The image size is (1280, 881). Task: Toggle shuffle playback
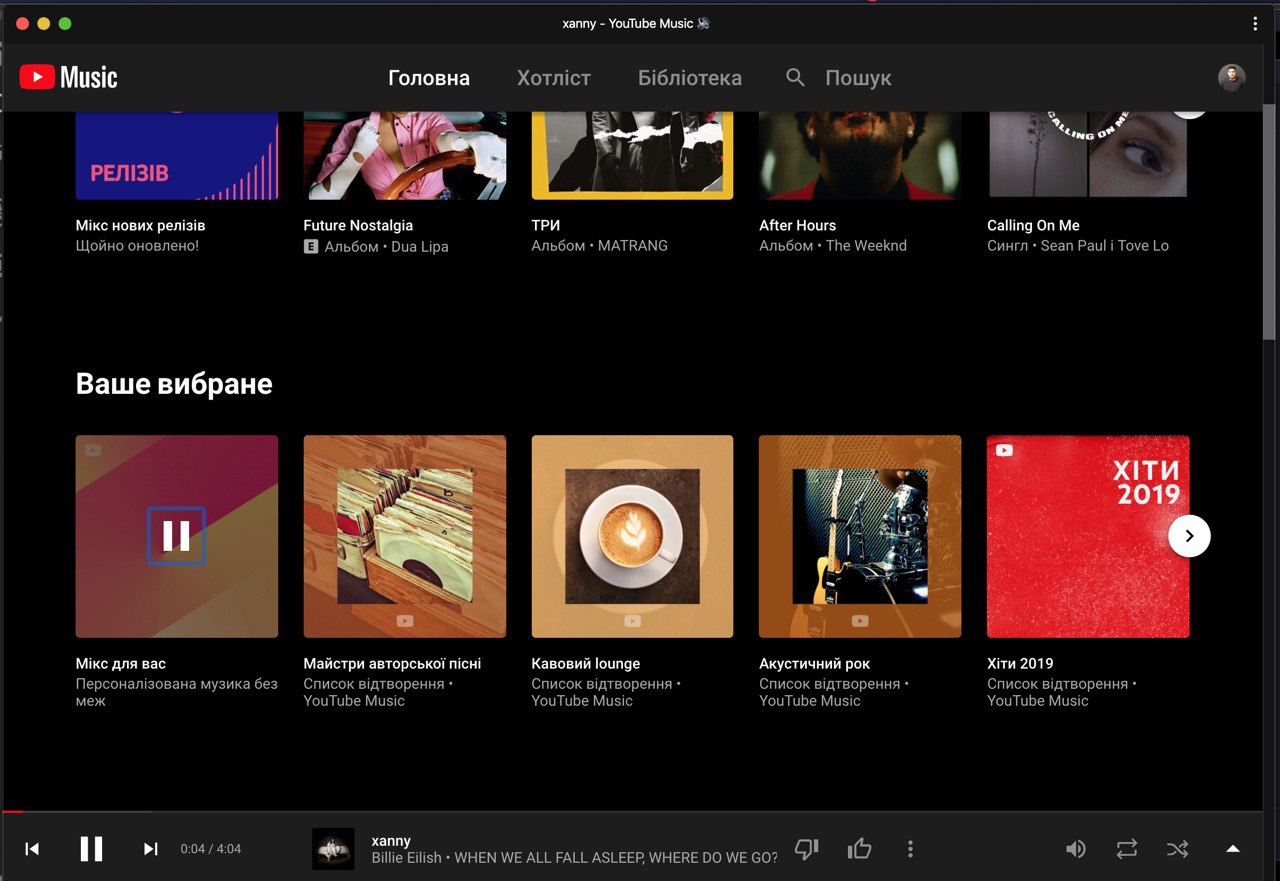(1178, 849)
